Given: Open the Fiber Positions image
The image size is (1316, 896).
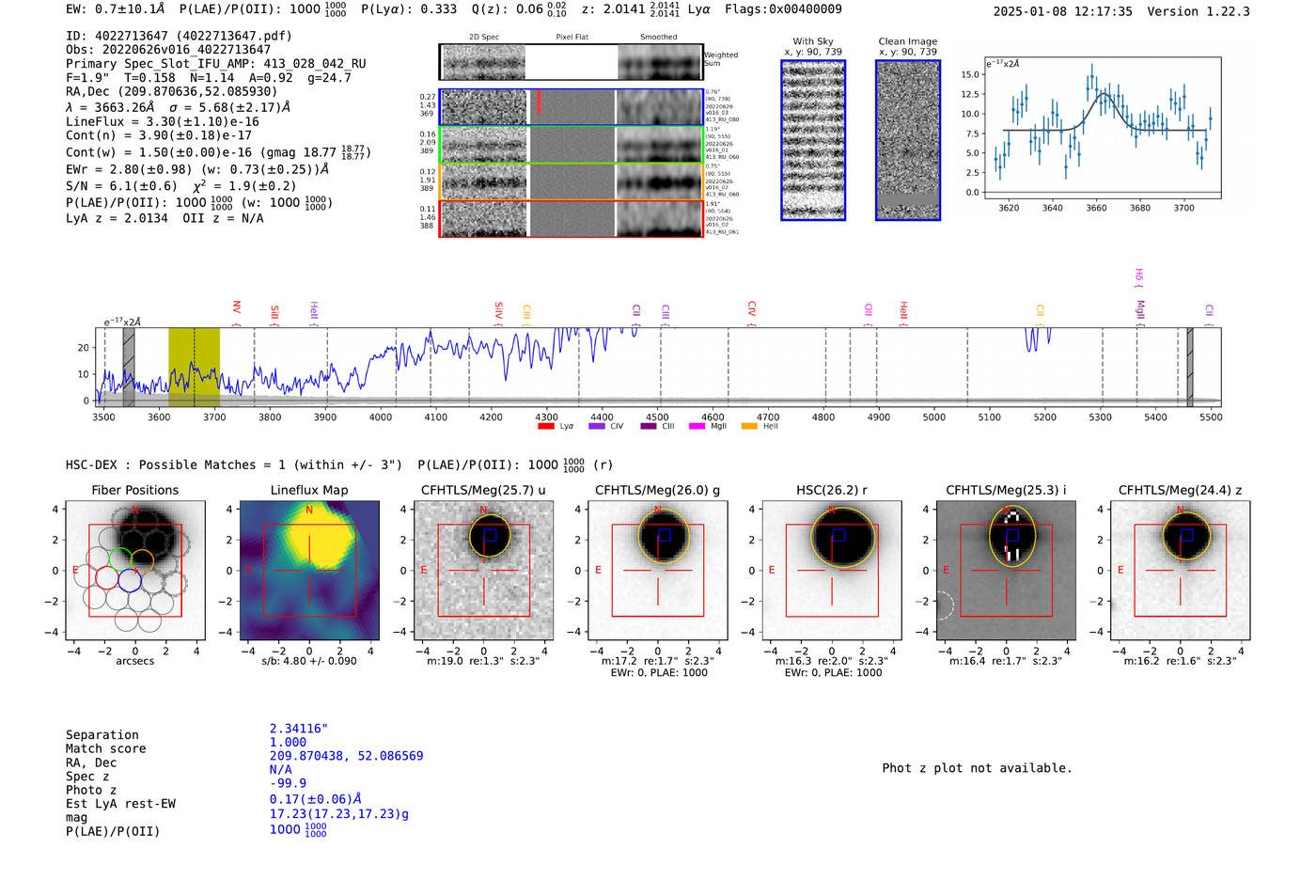Looking at the screenshot, I should click(135, 571).
